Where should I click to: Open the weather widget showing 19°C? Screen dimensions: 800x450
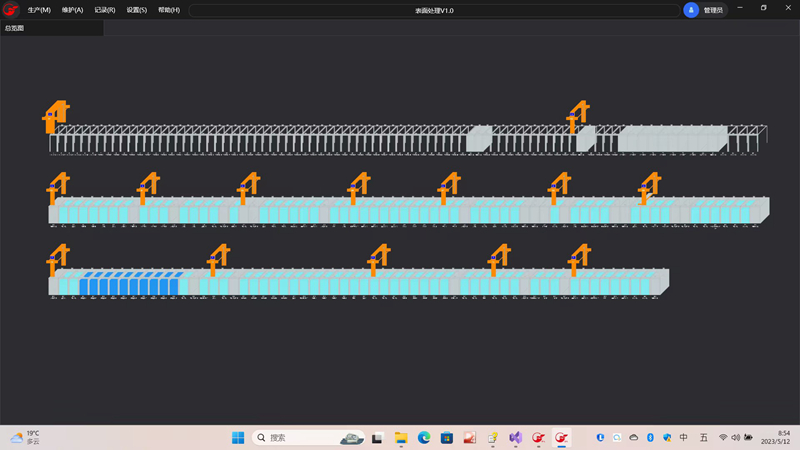[x=26, y=438]
